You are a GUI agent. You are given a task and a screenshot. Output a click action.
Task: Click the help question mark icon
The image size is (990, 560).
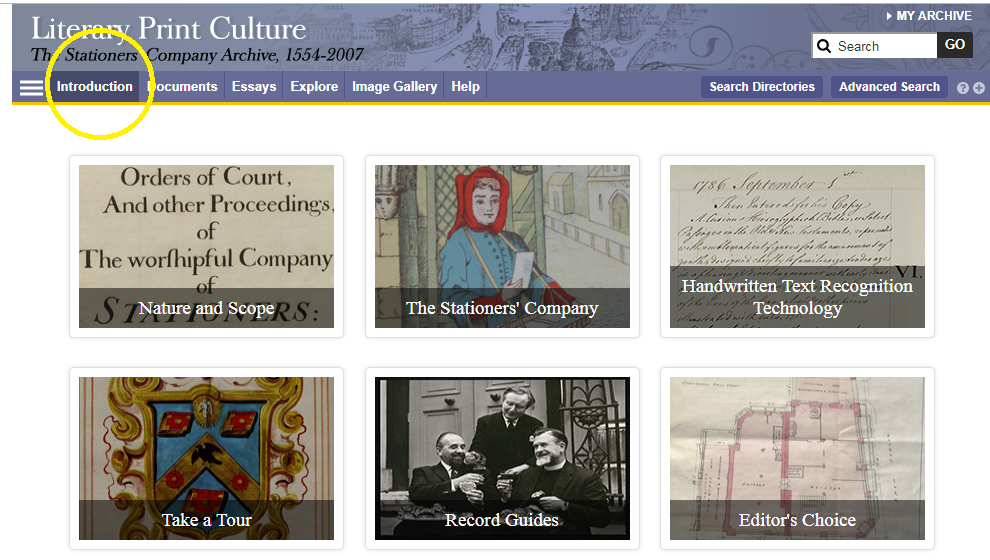coord(962,88)
